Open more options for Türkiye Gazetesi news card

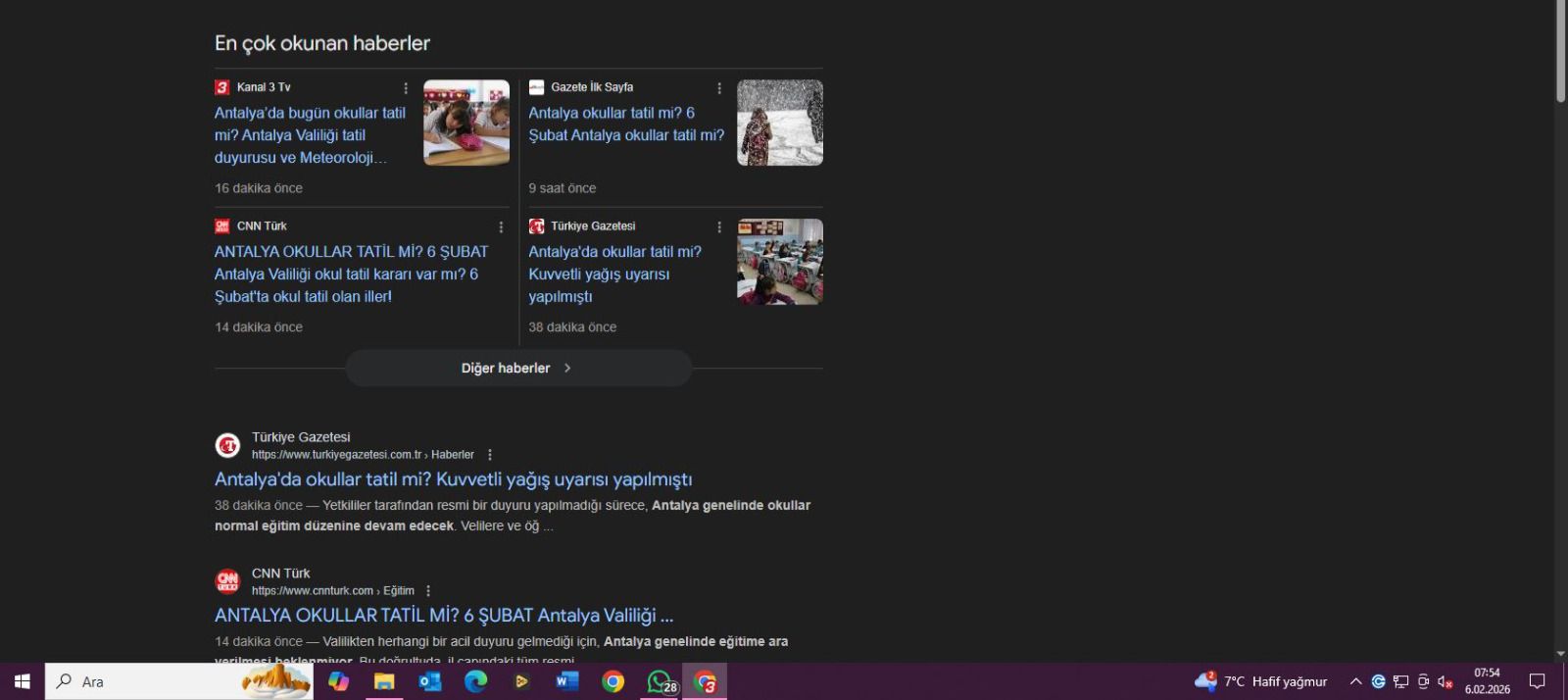point(719,227)
